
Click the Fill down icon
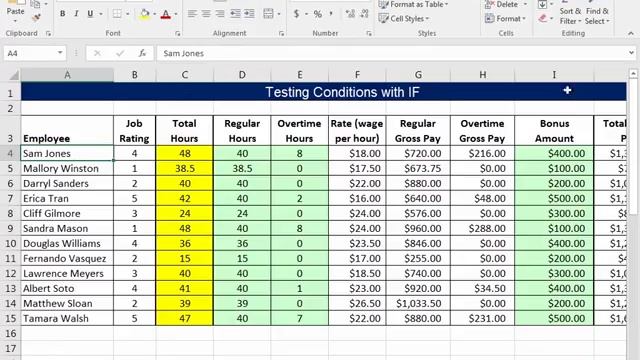click(542, 4)
